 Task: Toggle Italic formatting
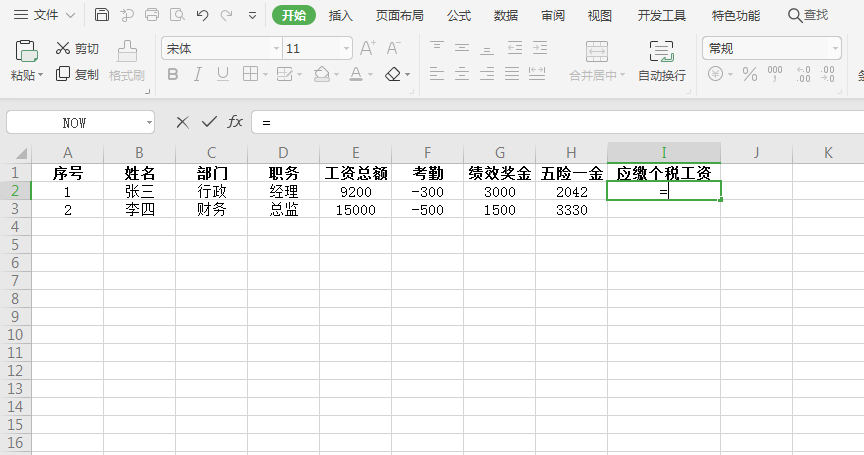[x=197, y=74]
